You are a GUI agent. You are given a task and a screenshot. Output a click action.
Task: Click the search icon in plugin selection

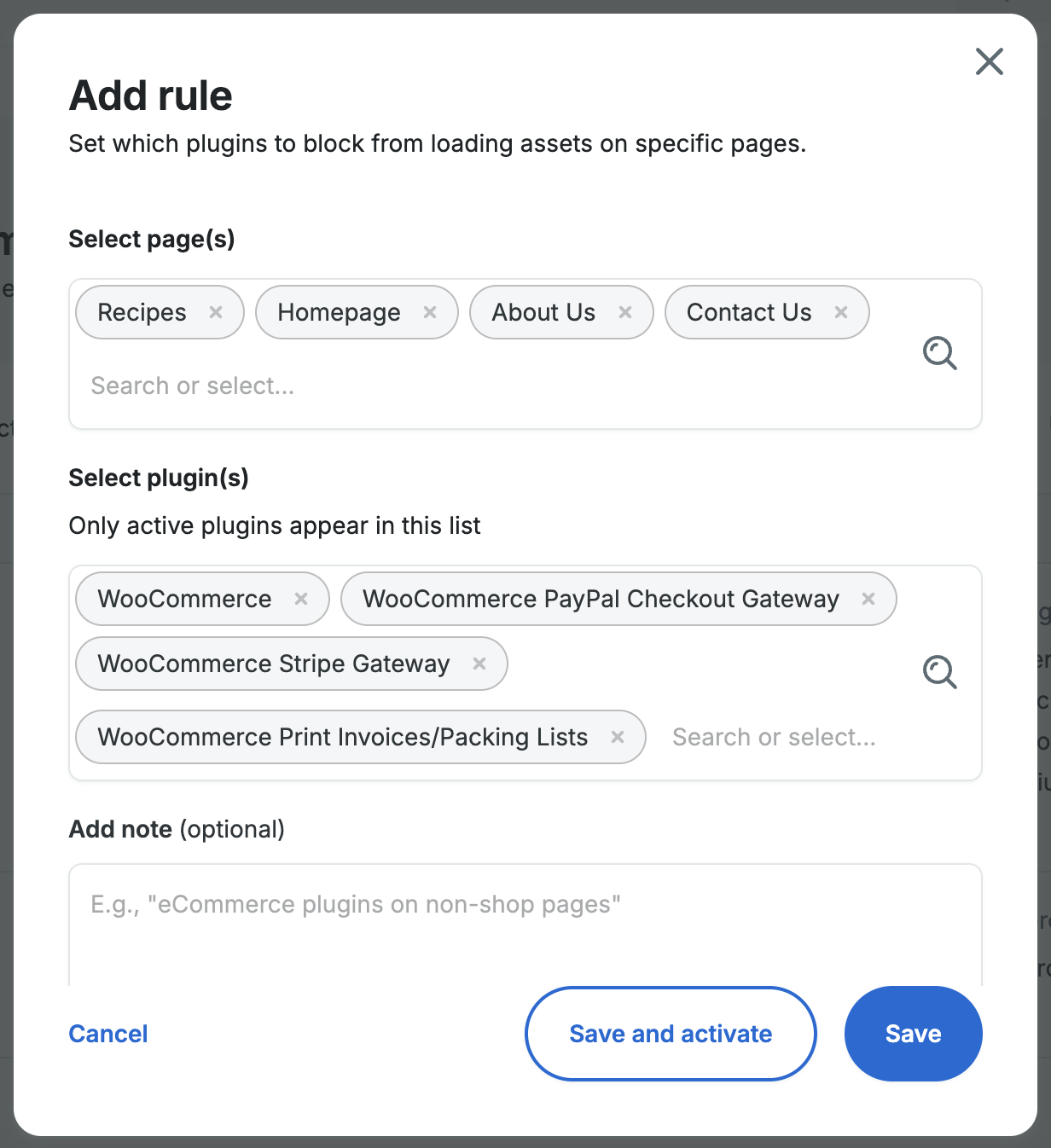click(940, 673)
